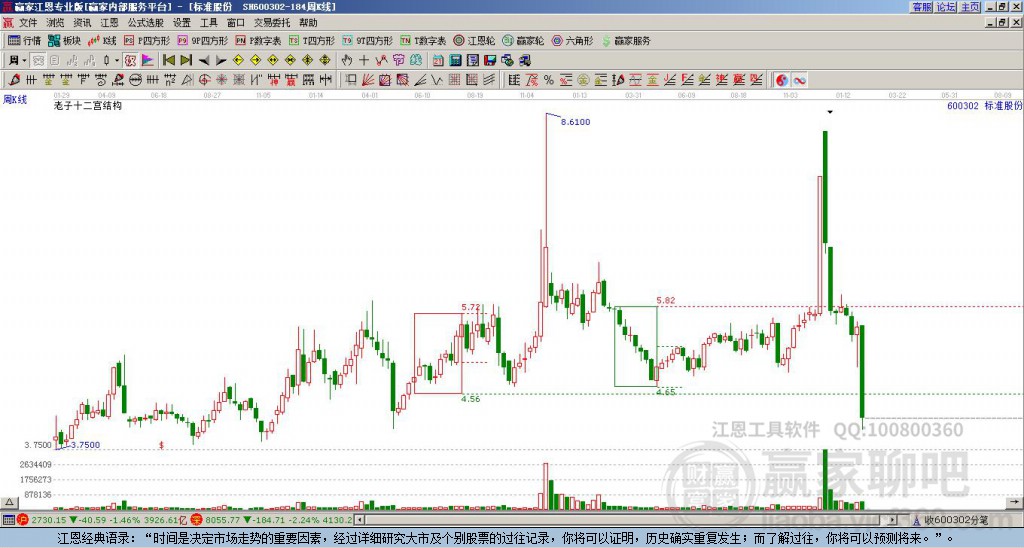1024x548 pixels.
Task: Open the P四方形 tool
Action: [147, 40]
